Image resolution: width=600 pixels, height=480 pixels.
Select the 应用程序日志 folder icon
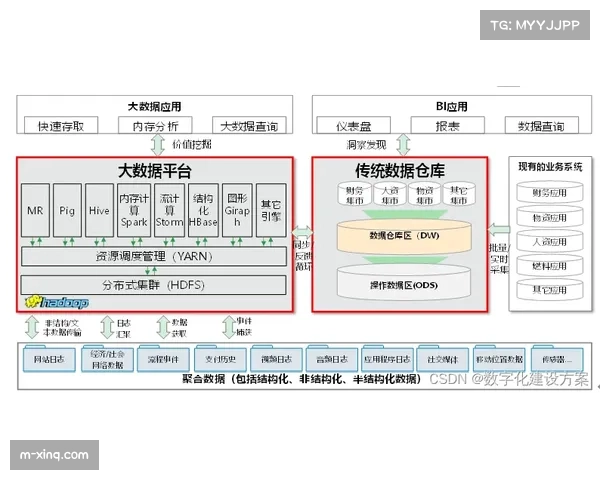coord(387,358)
